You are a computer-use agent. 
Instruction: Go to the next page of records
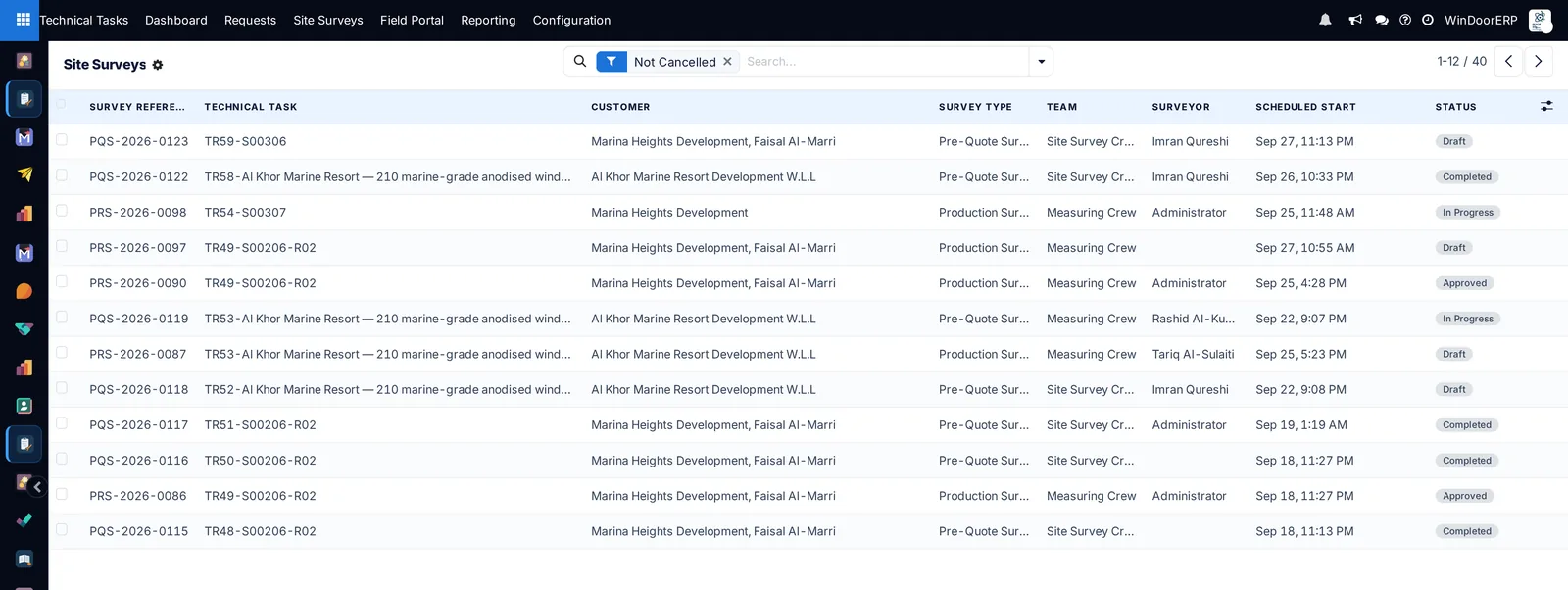click(1539, 61)
